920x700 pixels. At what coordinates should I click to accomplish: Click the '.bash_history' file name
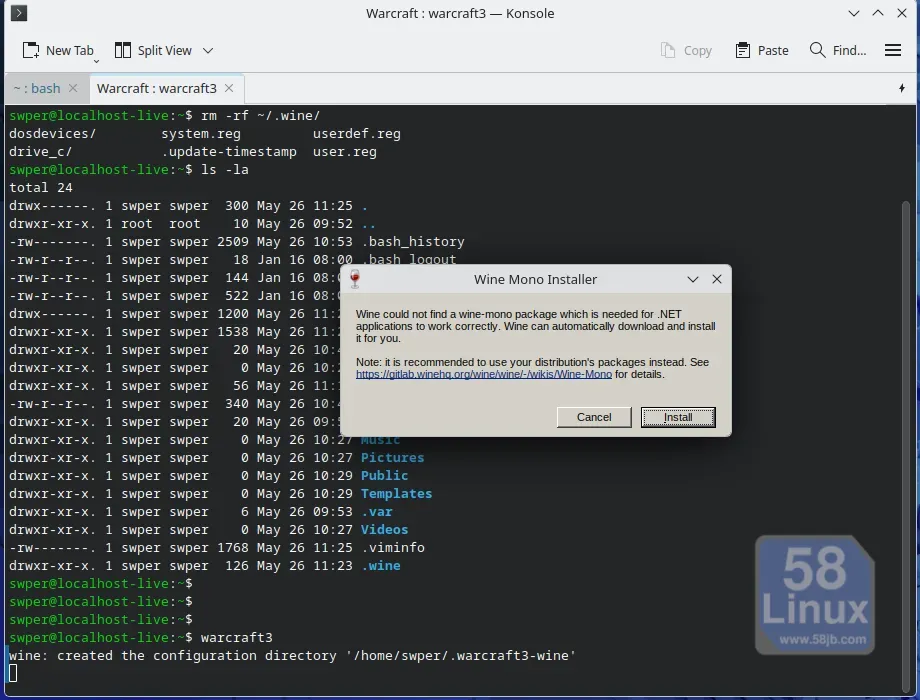[413, 242]
